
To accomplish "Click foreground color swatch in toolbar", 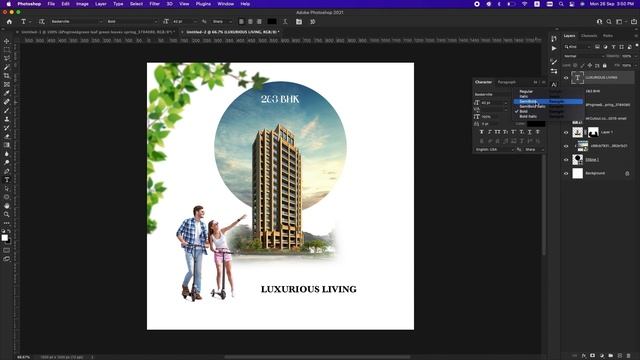I will pyautogui.click(x=4, y=238).
